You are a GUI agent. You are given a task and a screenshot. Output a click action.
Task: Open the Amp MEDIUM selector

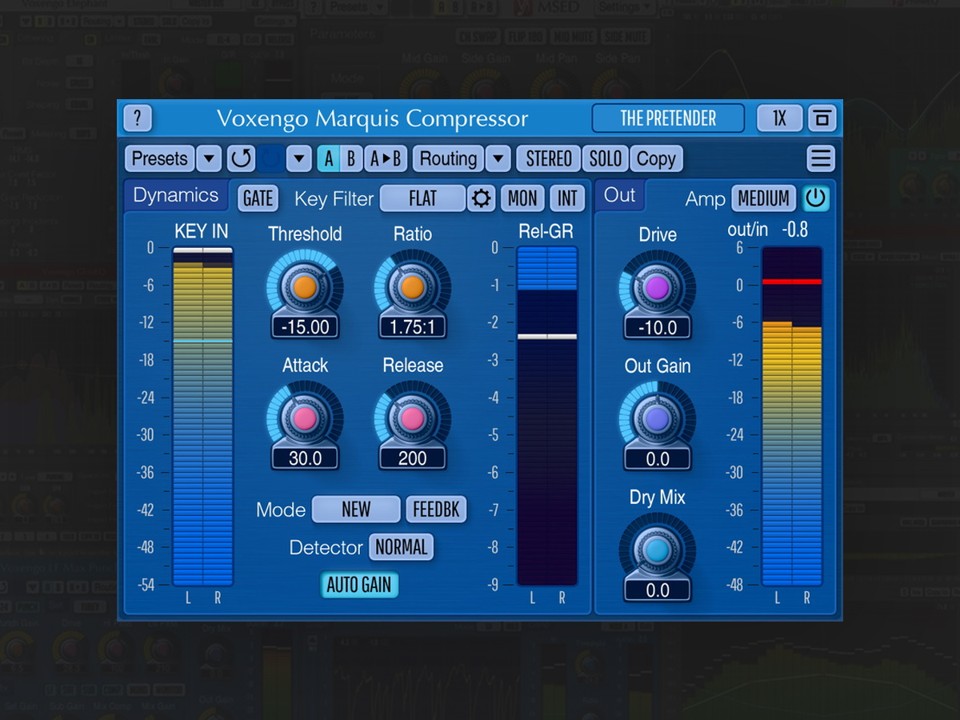[x=763, y=198]
